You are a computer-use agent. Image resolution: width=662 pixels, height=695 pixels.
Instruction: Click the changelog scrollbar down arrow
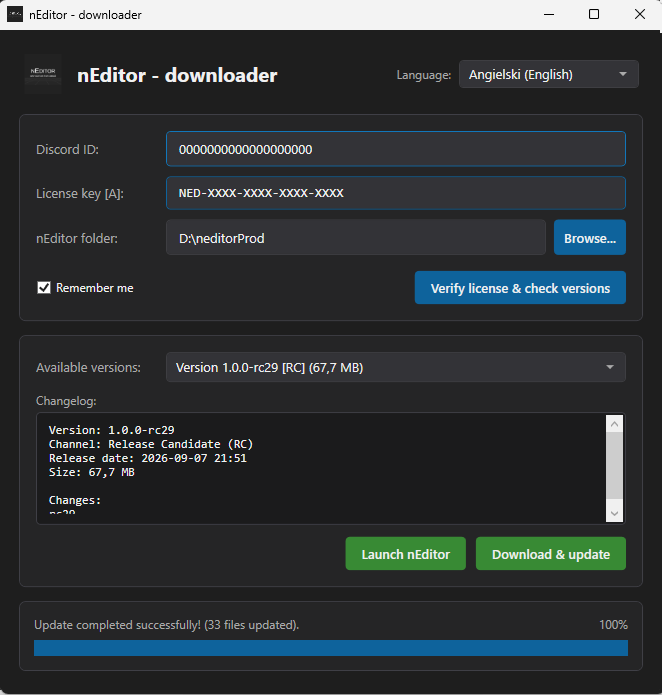coord(614,514)
